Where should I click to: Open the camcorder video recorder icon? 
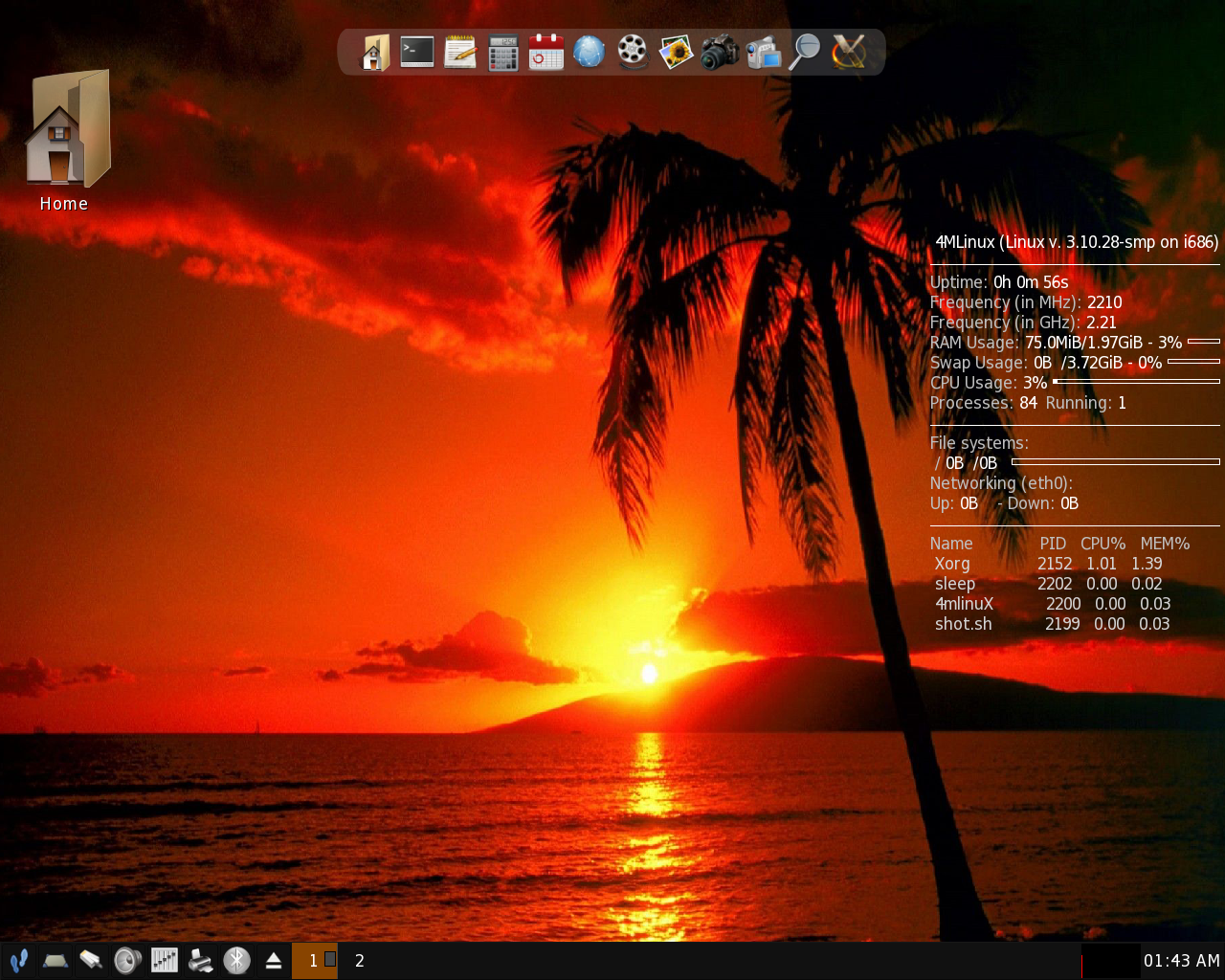pos(763,52)
